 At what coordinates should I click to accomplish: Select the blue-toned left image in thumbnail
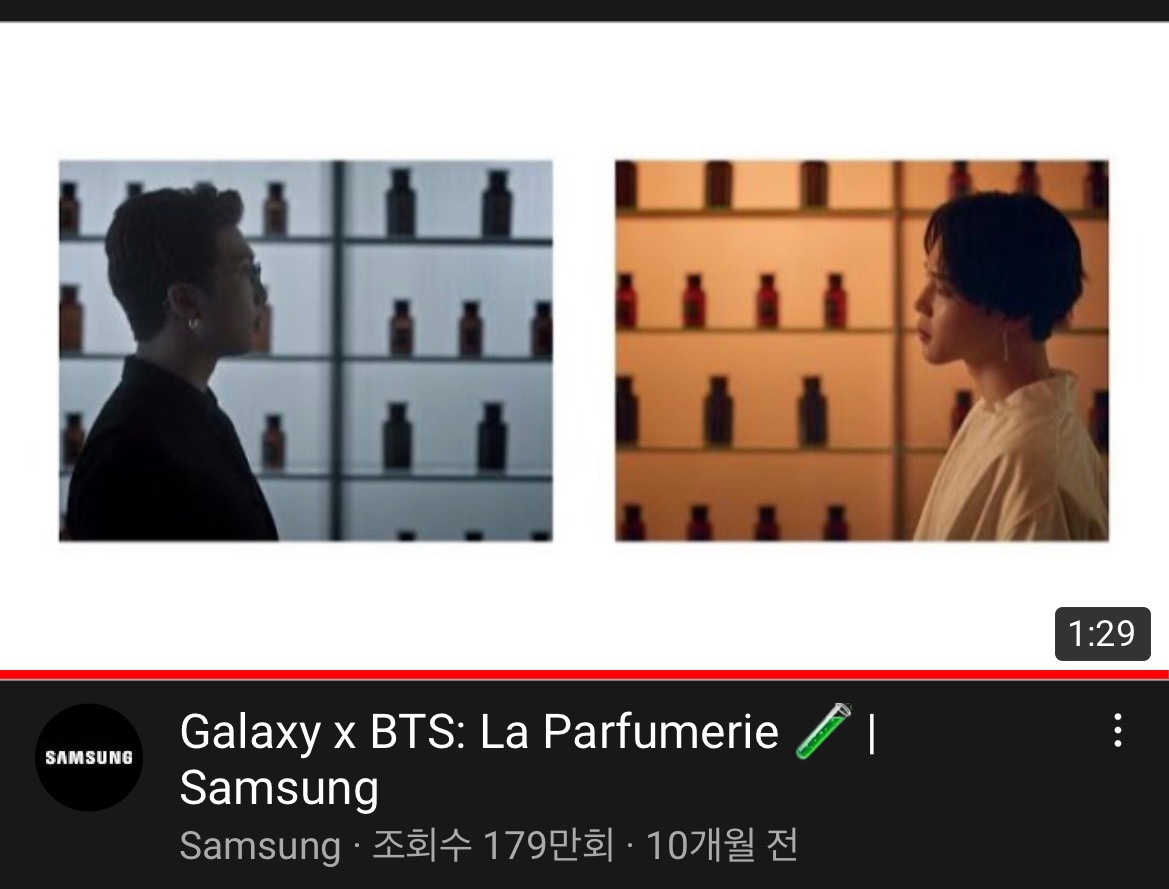click(306, 351)
